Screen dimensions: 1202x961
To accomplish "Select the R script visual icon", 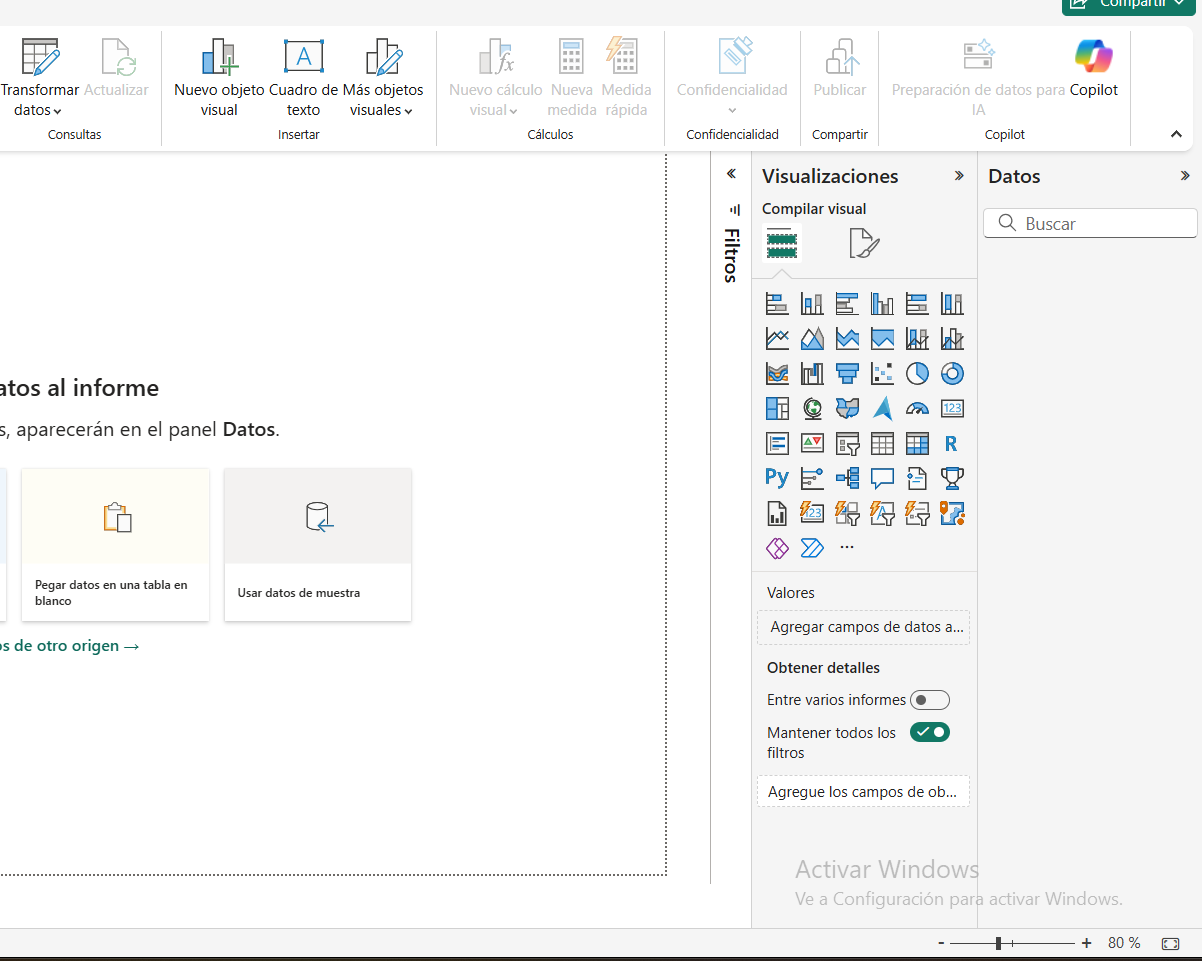I will pyautogui.click(x=952, y=444).
